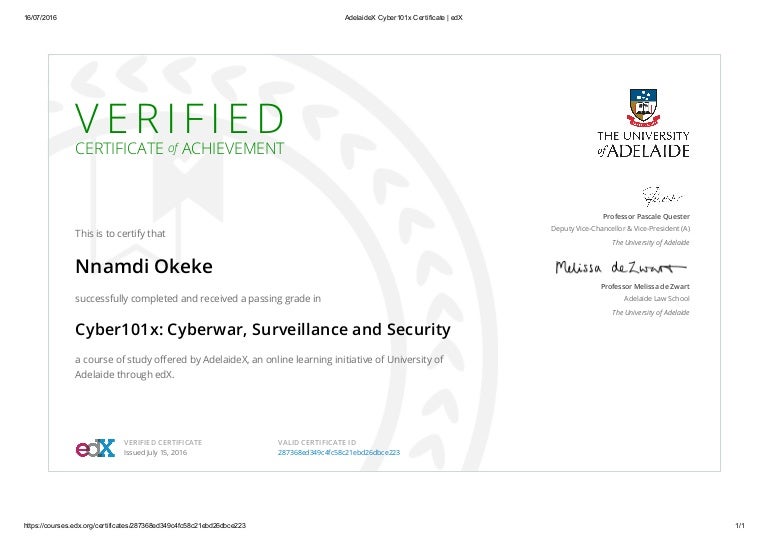Open the valid certificate ID link

point(338,453)
